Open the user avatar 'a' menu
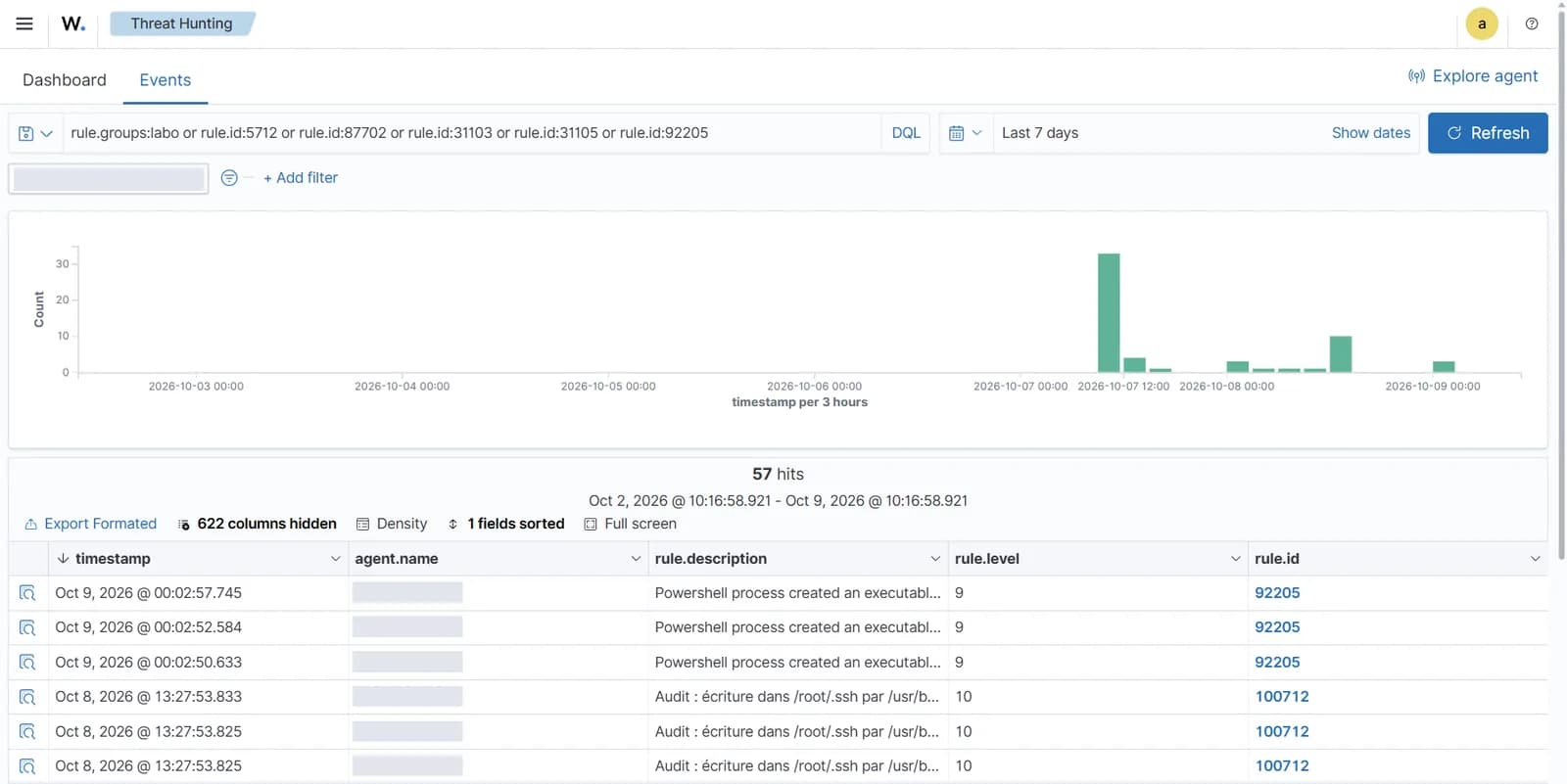The image size is (1567, 784). click(1482, 23)
